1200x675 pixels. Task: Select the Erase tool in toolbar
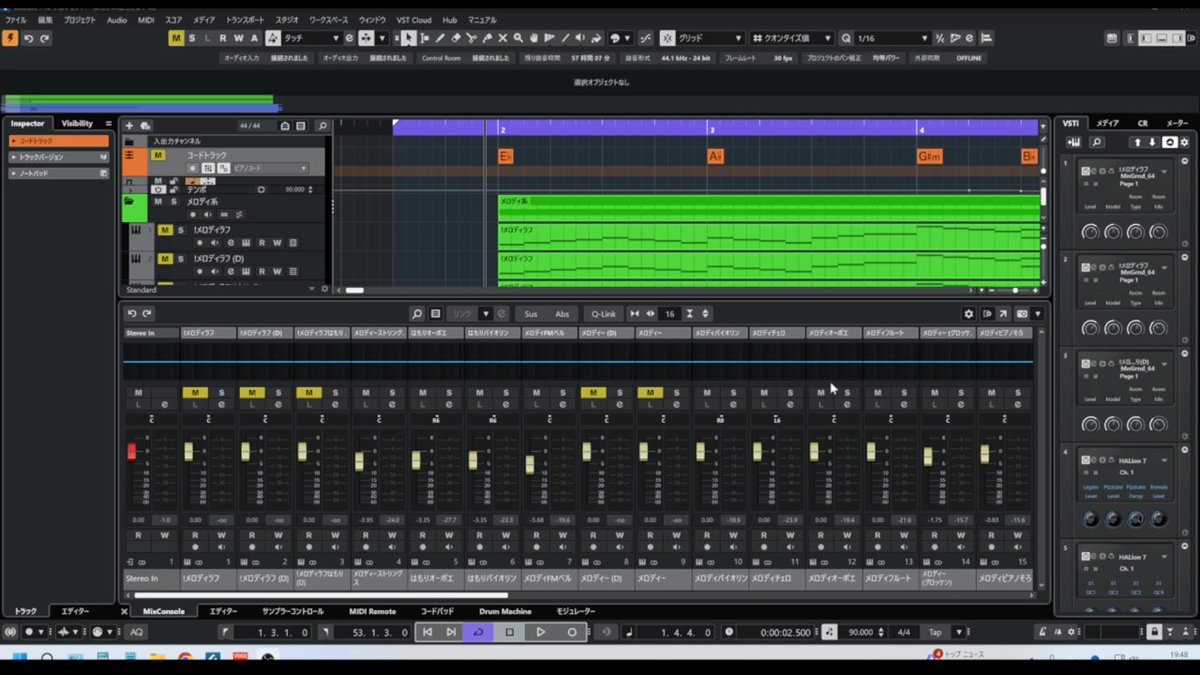coord(456,38)
